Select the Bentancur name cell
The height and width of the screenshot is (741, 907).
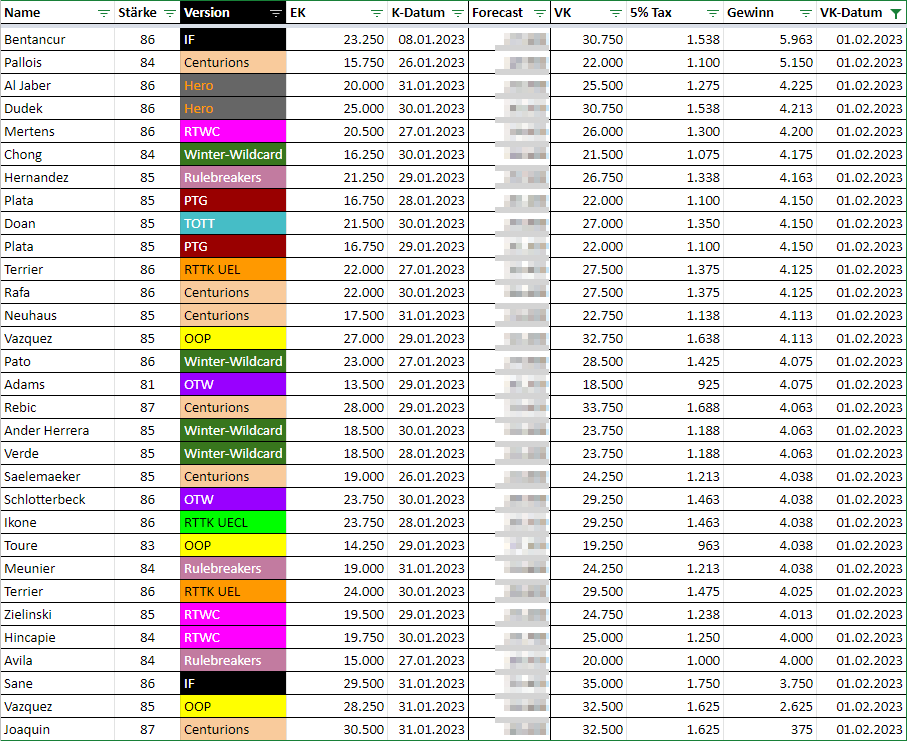point(57,39)
